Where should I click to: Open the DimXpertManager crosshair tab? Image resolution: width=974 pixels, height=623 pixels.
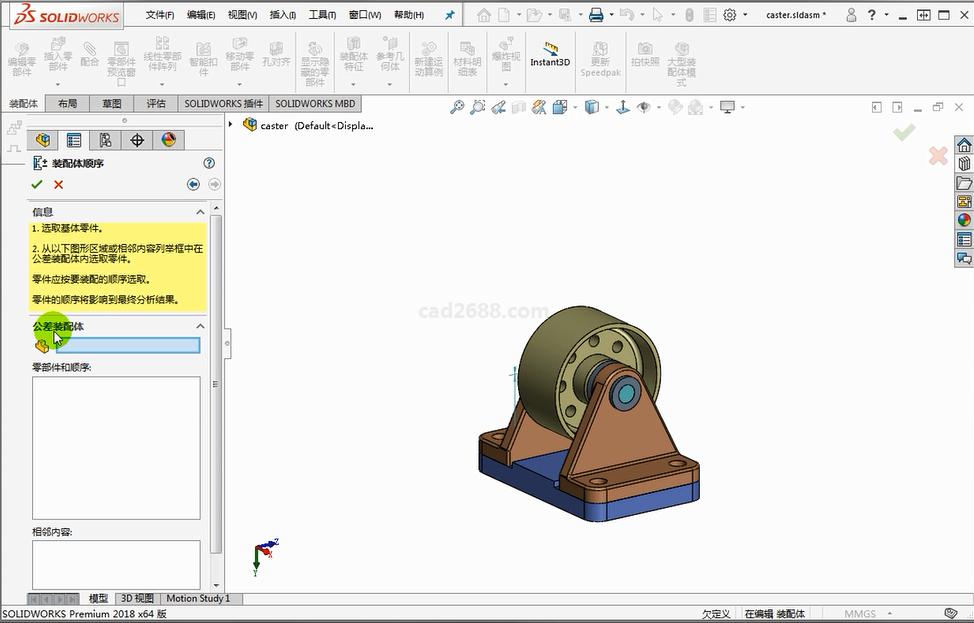coord(137,140)
